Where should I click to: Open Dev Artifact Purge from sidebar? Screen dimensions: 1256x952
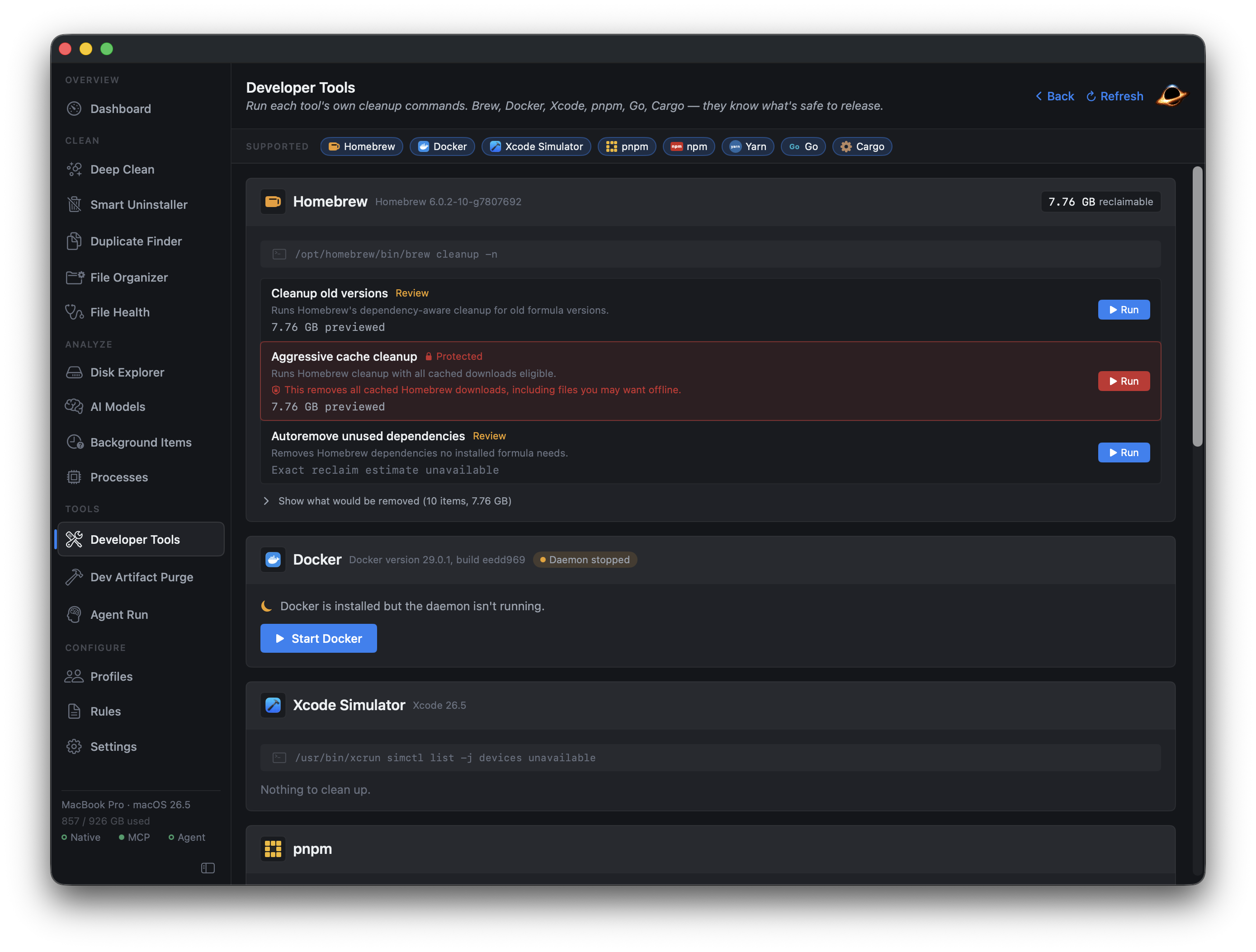[x=140, y=577]
